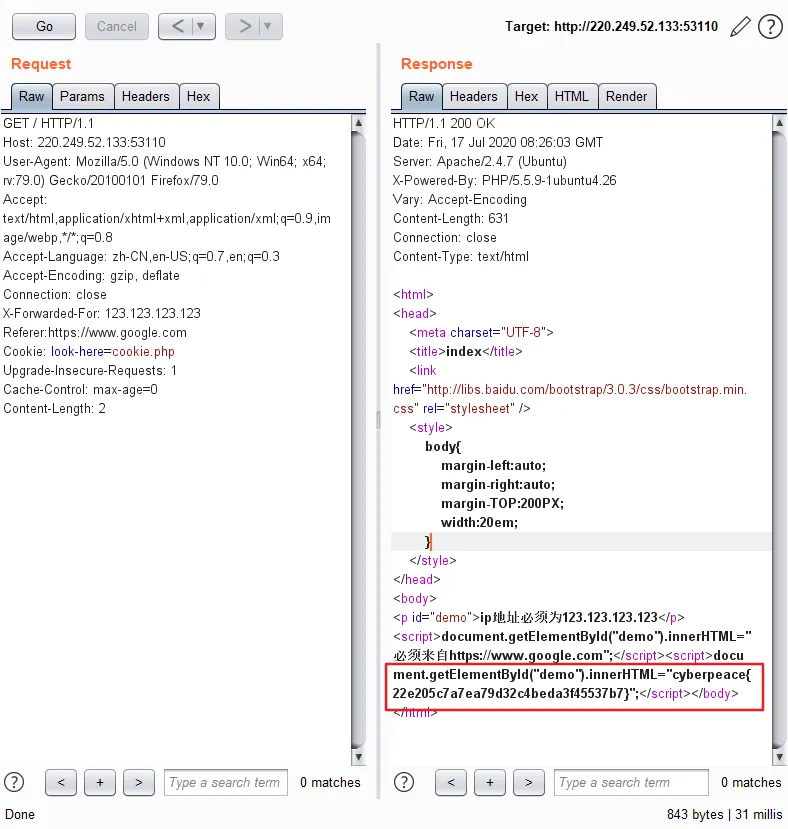Go to previous match in Request search
The width and height of the screenshot is (788, 829).
[61, 782]
